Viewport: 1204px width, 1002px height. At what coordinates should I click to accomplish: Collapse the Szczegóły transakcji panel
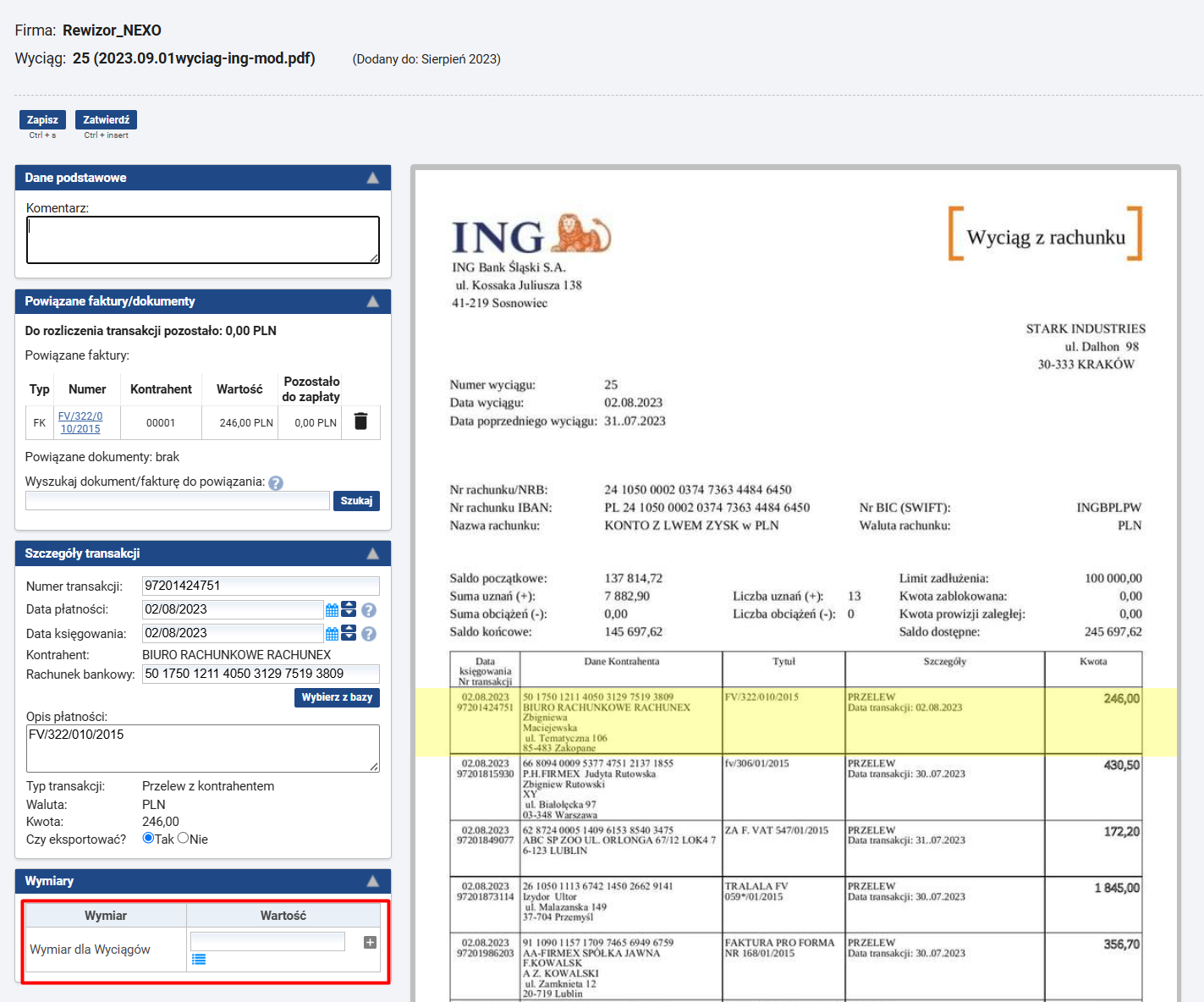point(372,553)
